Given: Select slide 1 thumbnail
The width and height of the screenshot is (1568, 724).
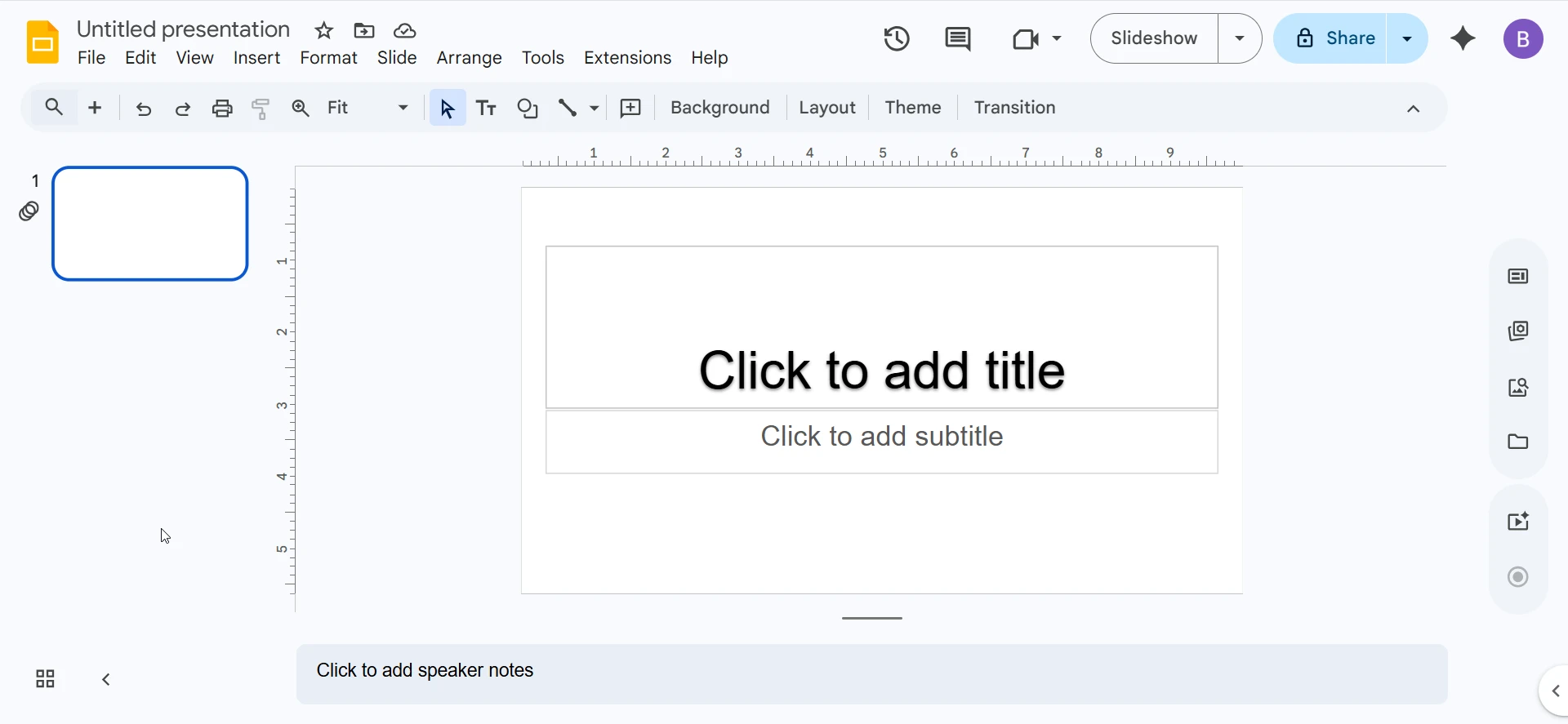Looking at the screenshot, I should coord(150,224).
